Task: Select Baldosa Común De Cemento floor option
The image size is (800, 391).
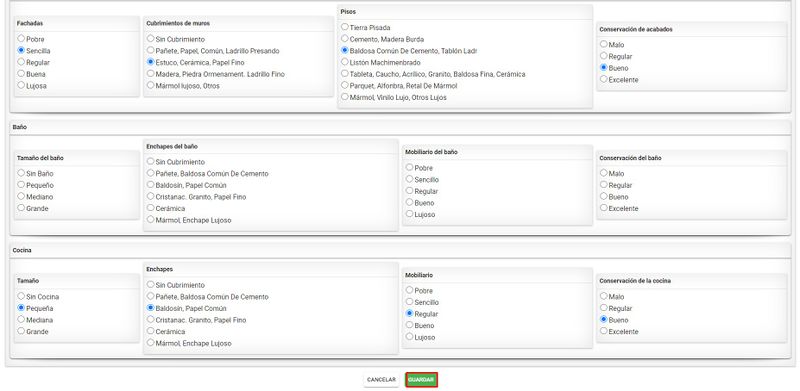Action: pos(345,51)
